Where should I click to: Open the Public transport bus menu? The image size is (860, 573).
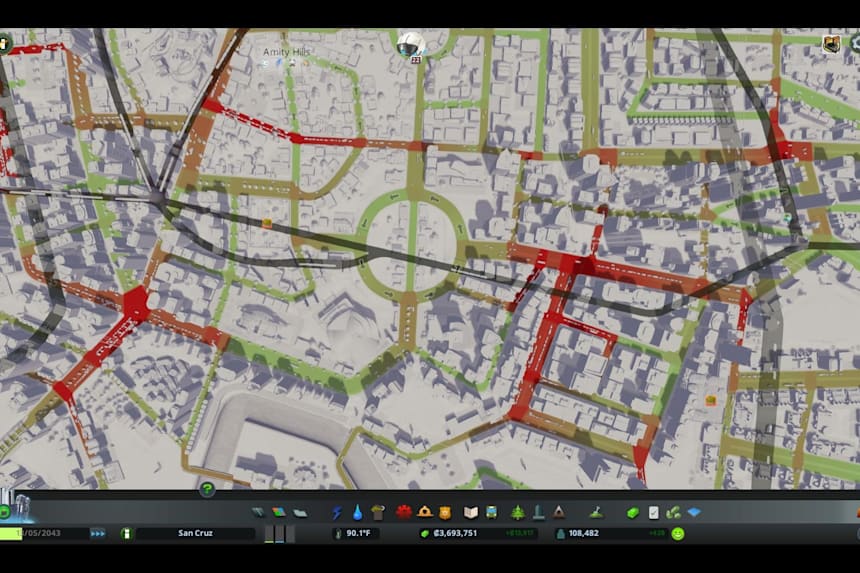point(491,512)
